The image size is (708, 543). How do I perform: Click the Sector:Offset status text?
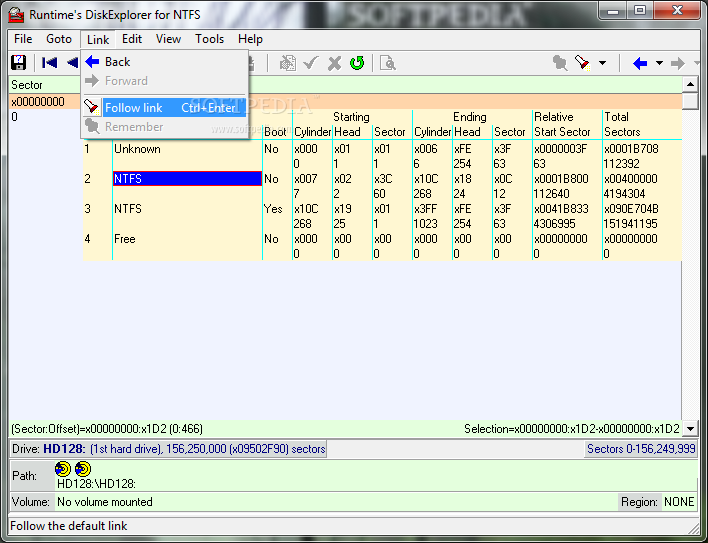click(107, 429)
